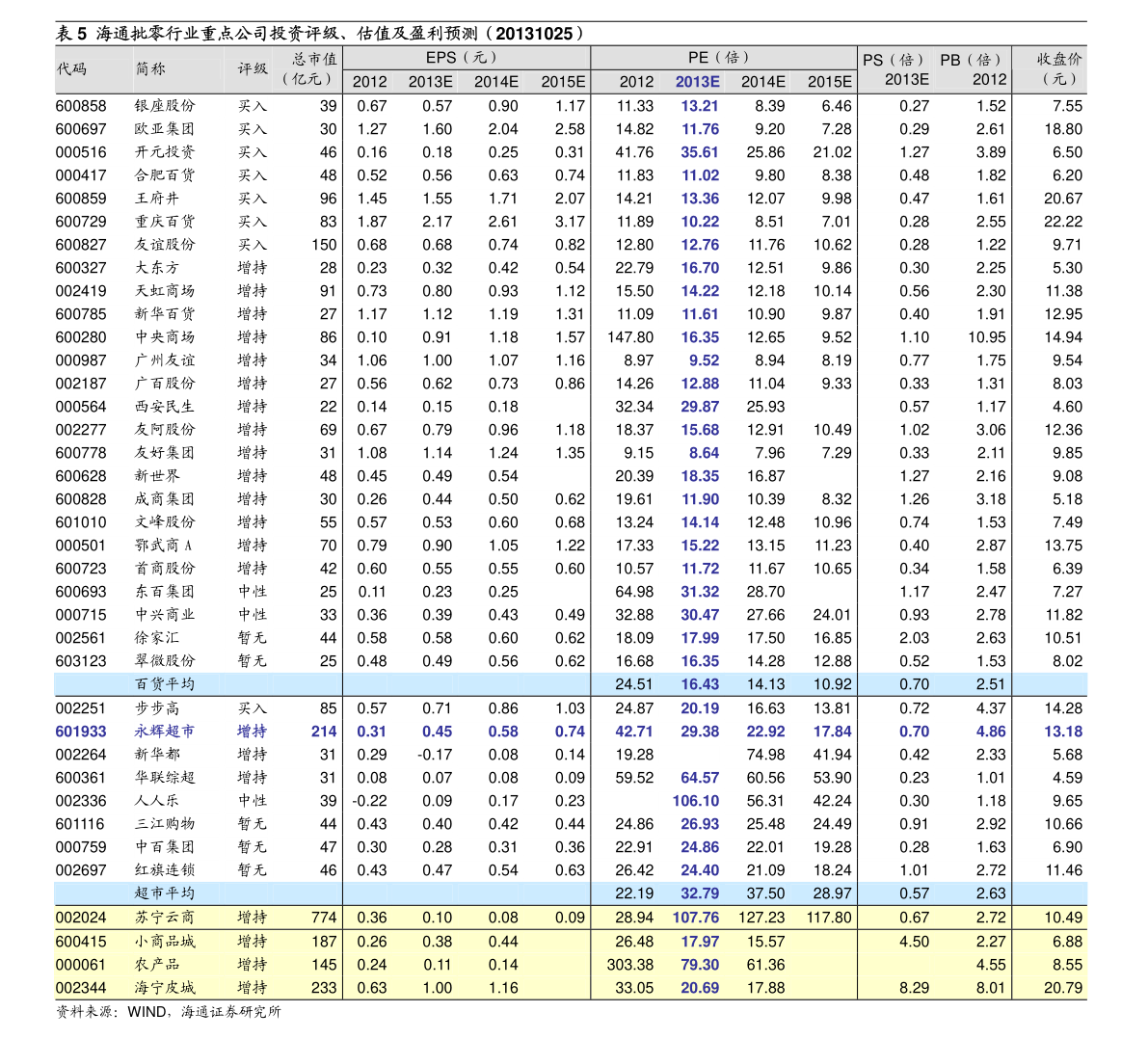The image size is (1148, 1039).
Task: Select stock code 002187
Action: (81, 384)
